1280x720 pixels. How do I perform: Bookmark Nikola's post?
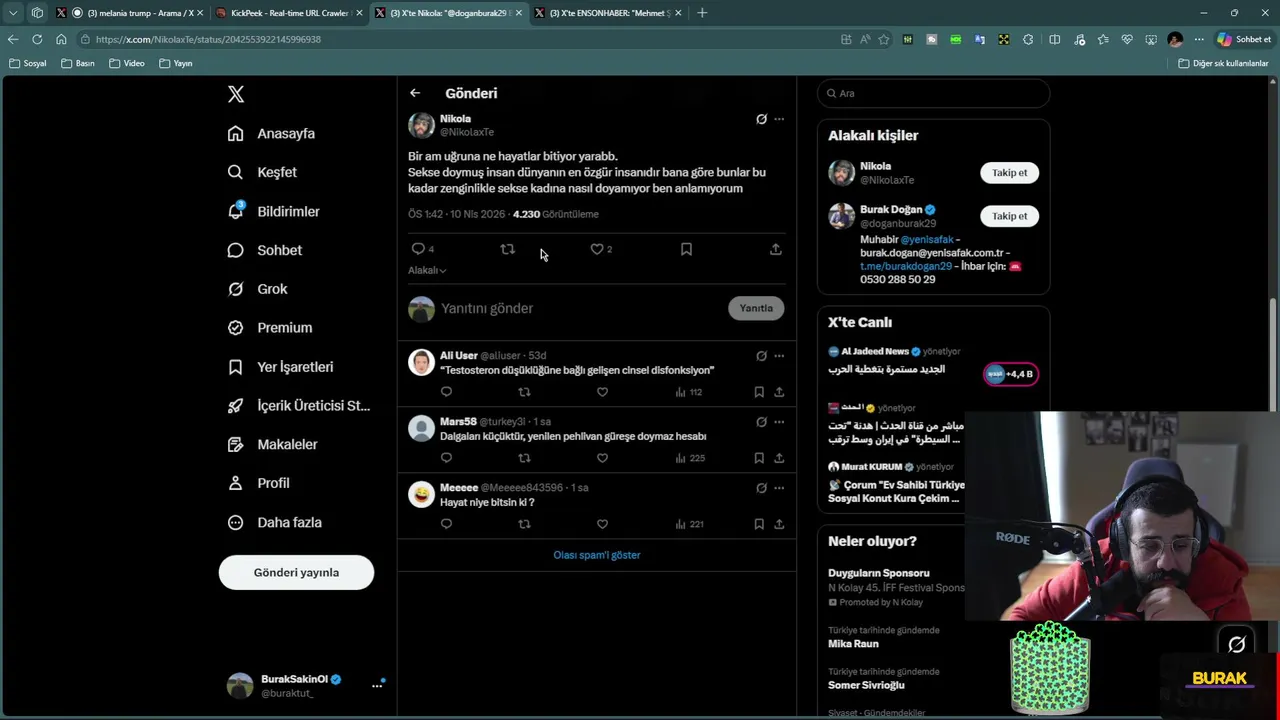point(686,249)
